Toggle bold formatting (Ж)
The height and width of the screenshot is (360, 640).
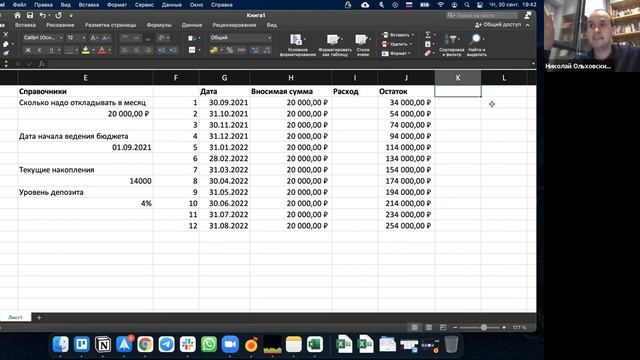(28, 50)
